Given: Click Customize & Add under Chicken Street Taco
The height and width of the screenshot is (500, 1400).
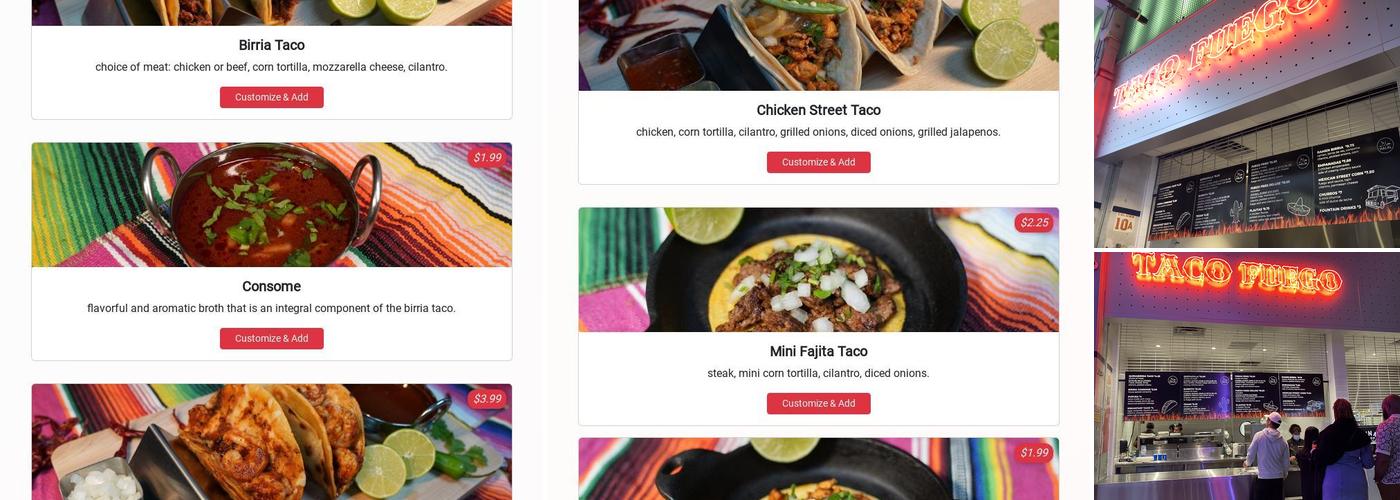Looking at the screenshot, I should (818, 162).
